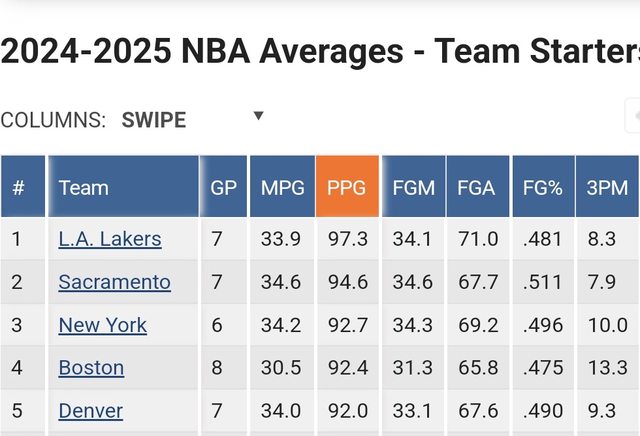640x436 pixels.
Task: Click the partially visible column scroll arrow button
Action: (x=632, y=116)
